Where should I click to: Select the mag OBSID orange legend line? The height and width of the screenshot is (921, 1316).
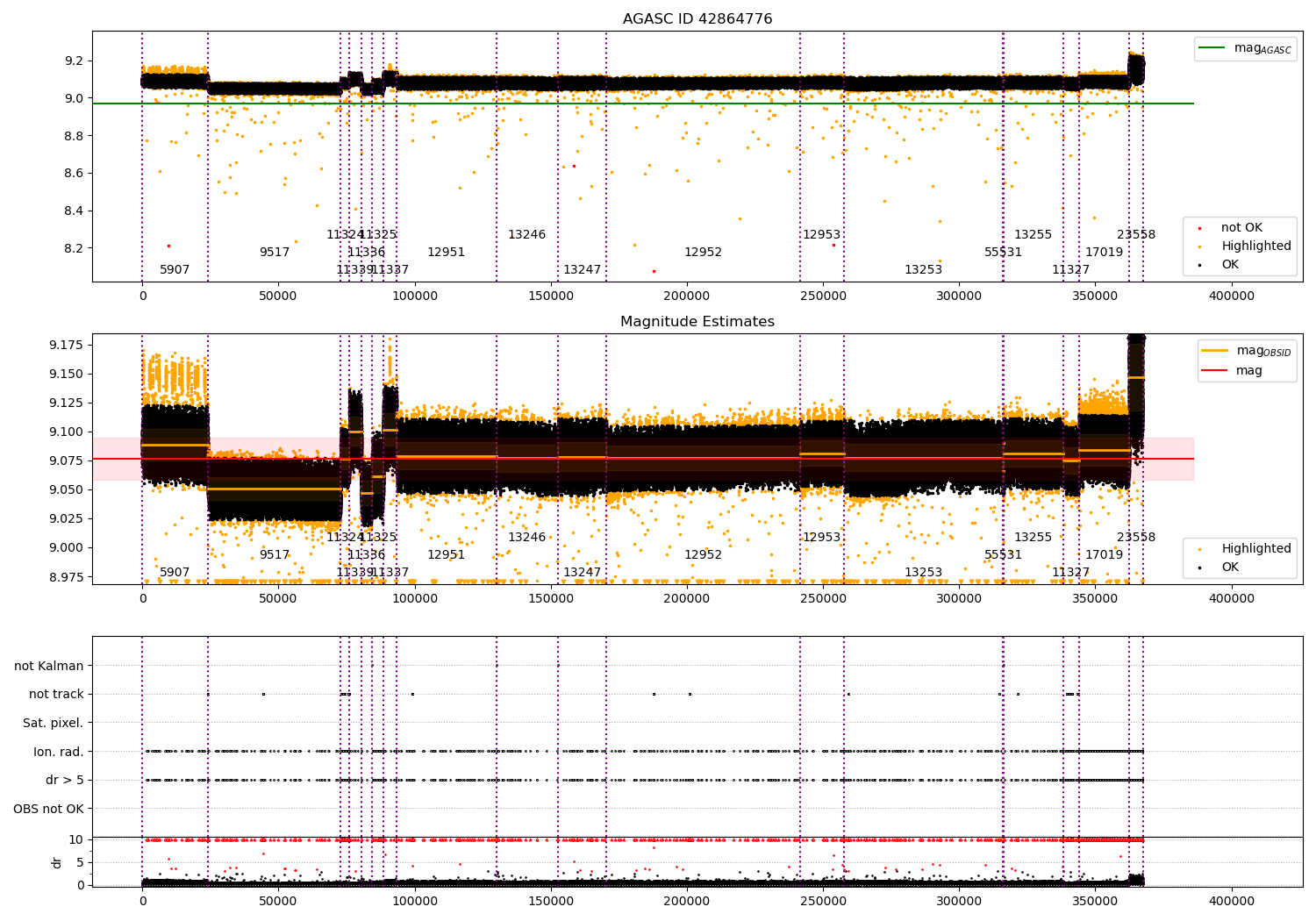click(x=1215, y=350)
